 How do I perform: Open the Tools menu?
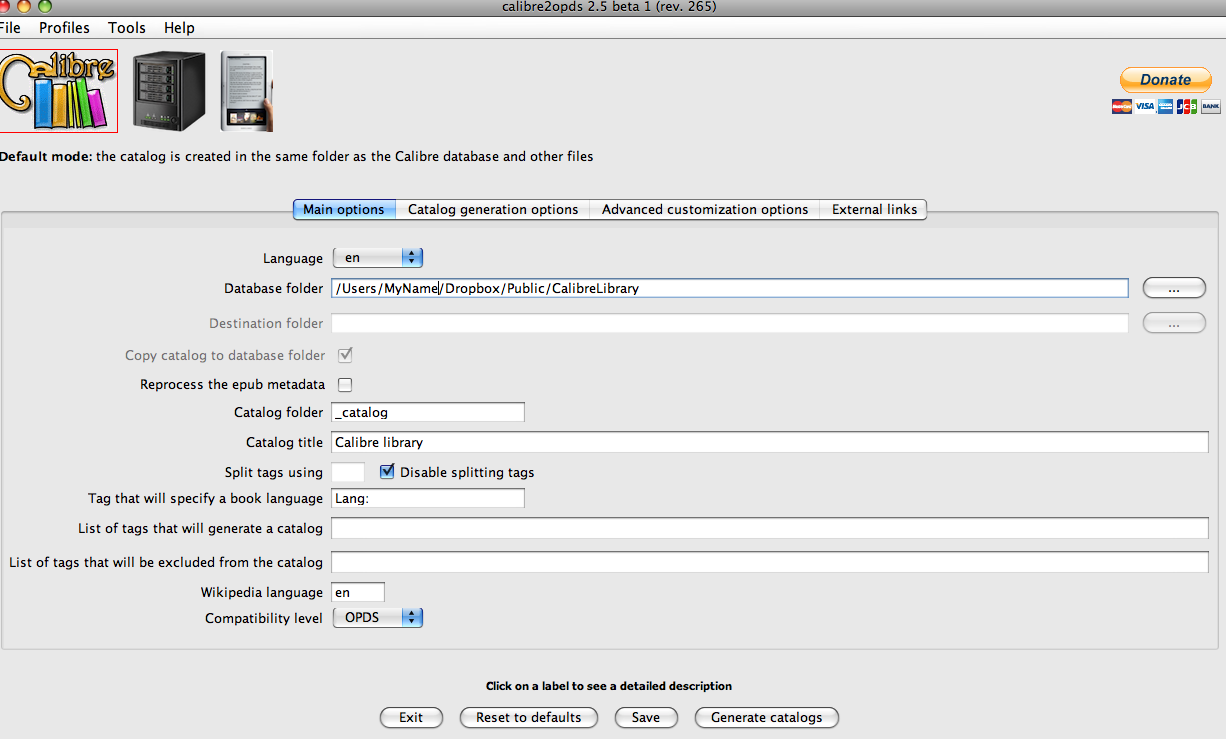coord(127,28)
